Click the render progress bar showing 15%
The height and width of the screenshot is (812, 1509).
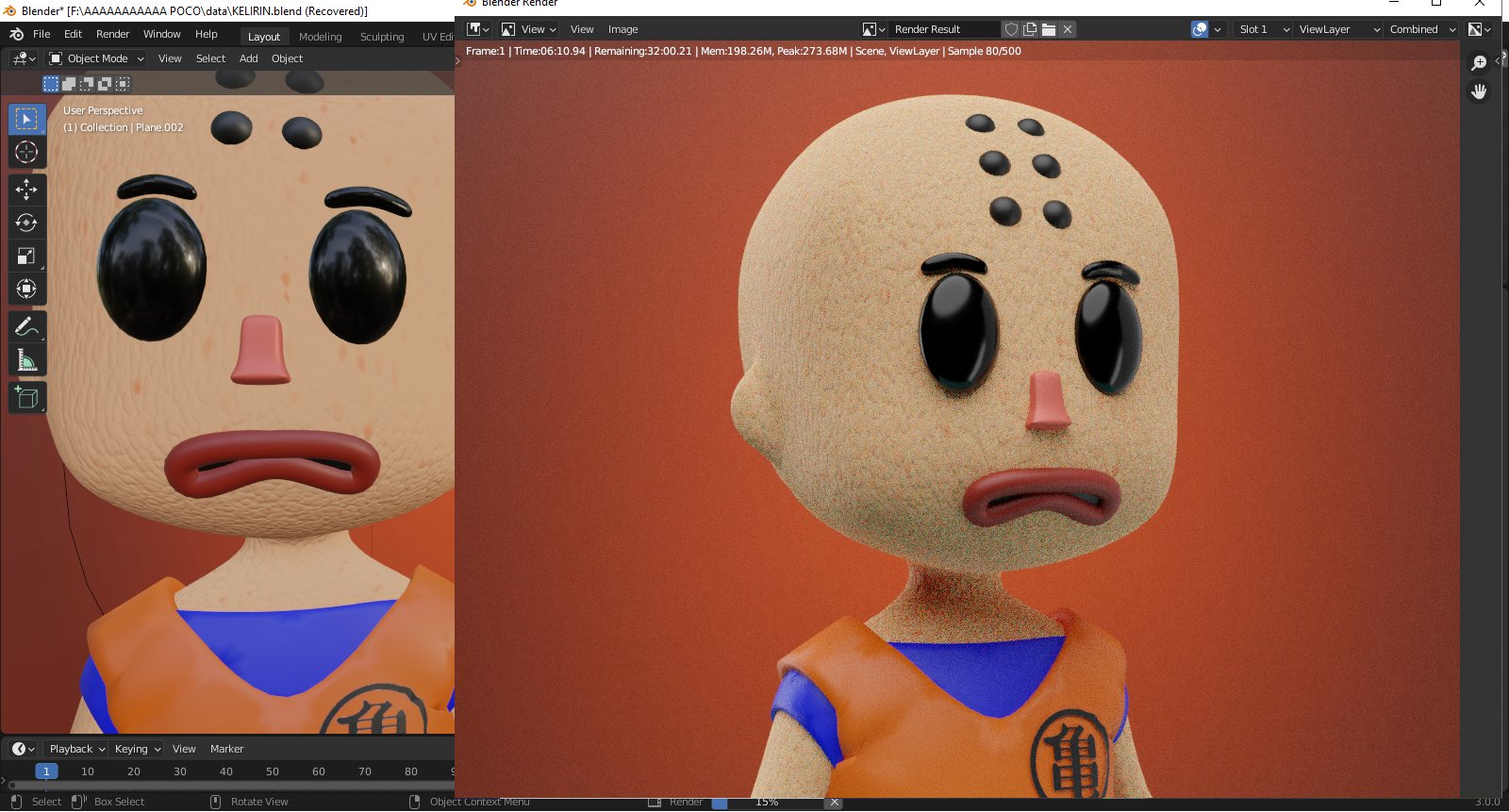click(768, 803)
